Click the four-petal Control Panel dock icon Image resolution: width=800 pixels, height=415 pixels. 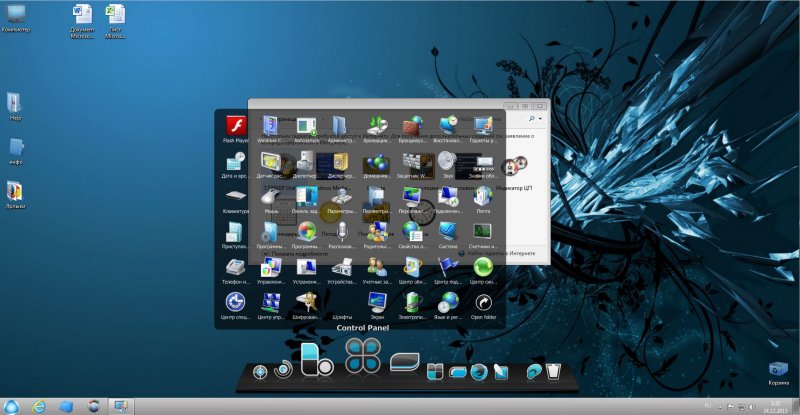tap(363, 355)
